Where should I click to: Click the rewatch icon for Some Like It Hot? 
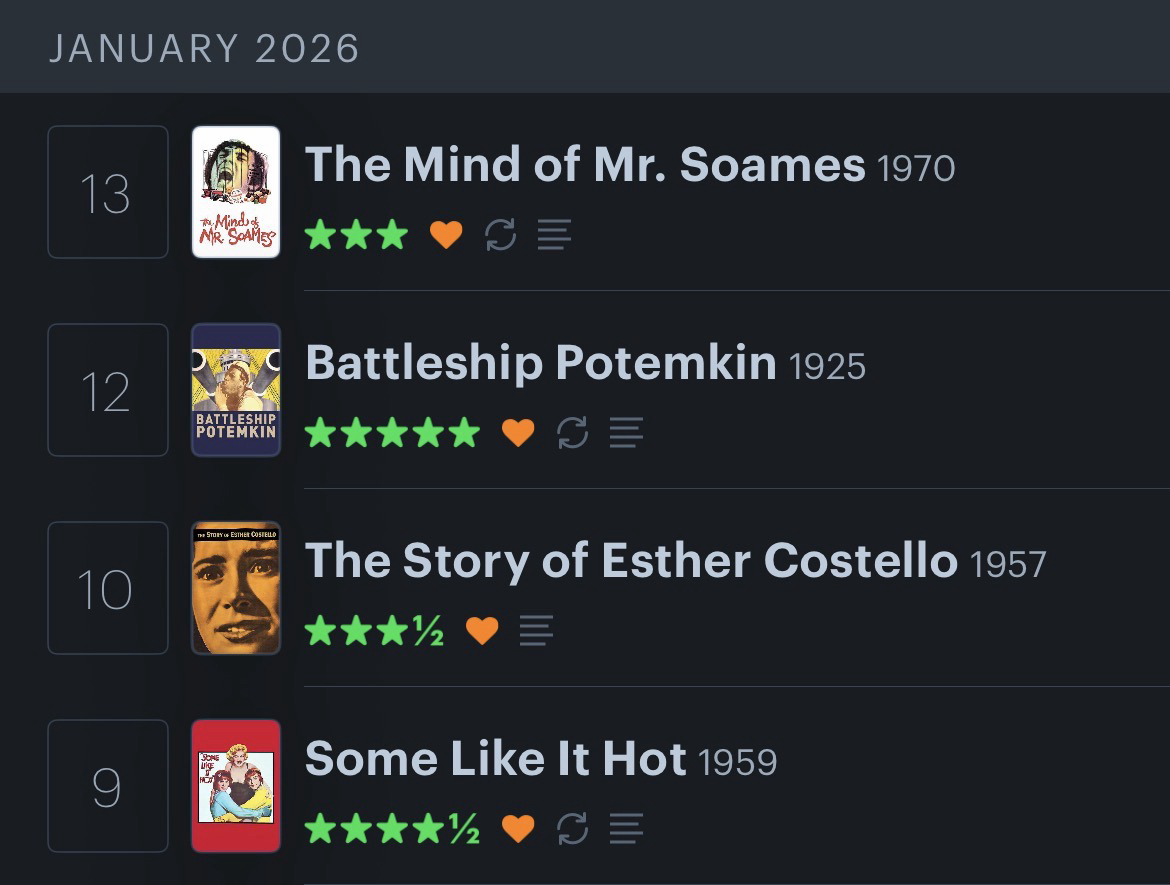tap(572, 829)
